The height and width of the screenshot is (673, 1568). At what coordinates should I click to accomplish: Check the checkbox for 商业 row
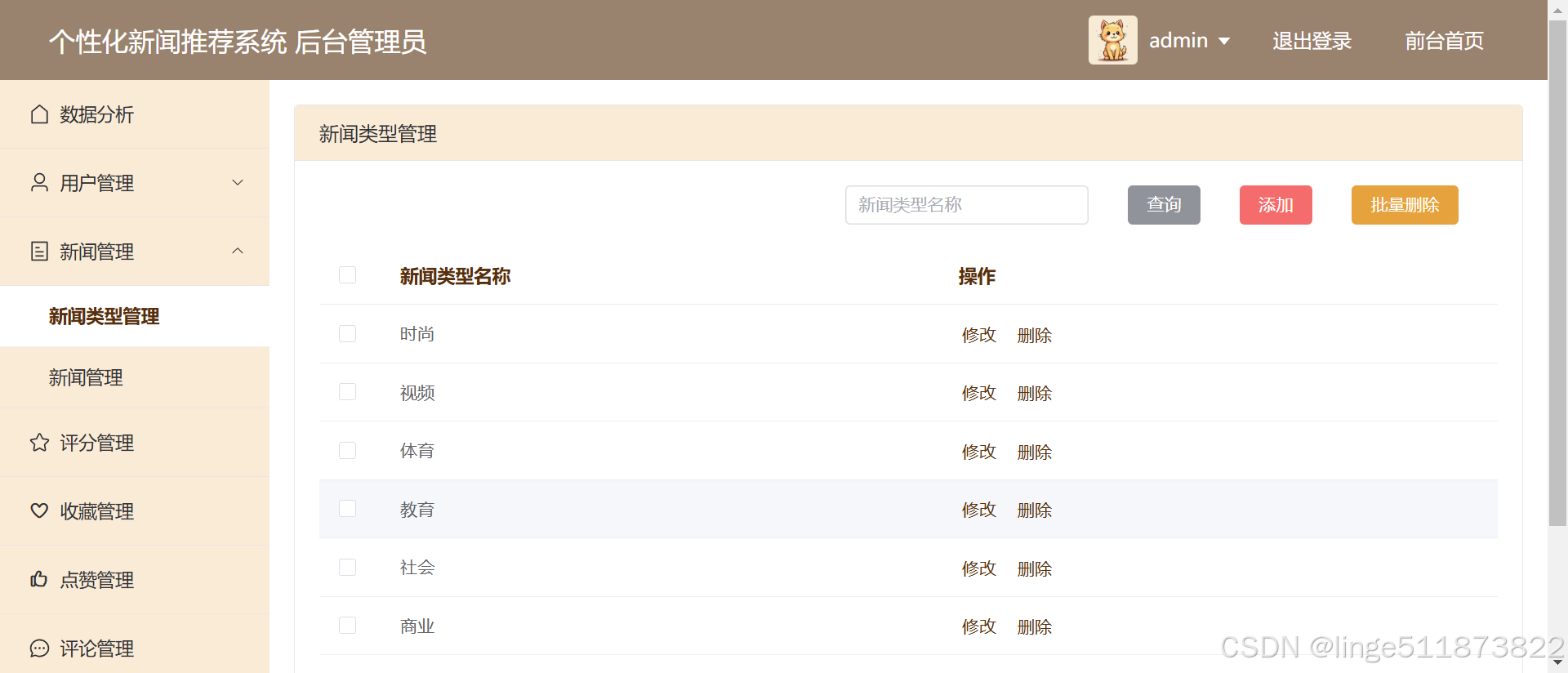pos(347,626)
